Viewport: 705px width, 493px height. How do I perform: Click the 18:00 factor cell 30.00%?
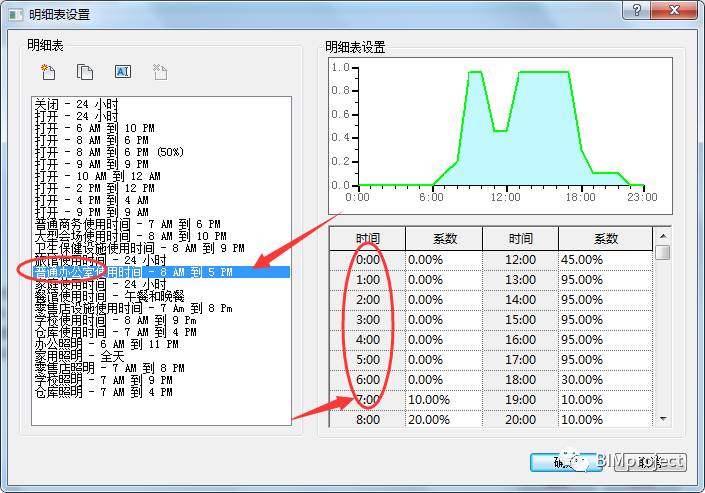pos(605,380)
